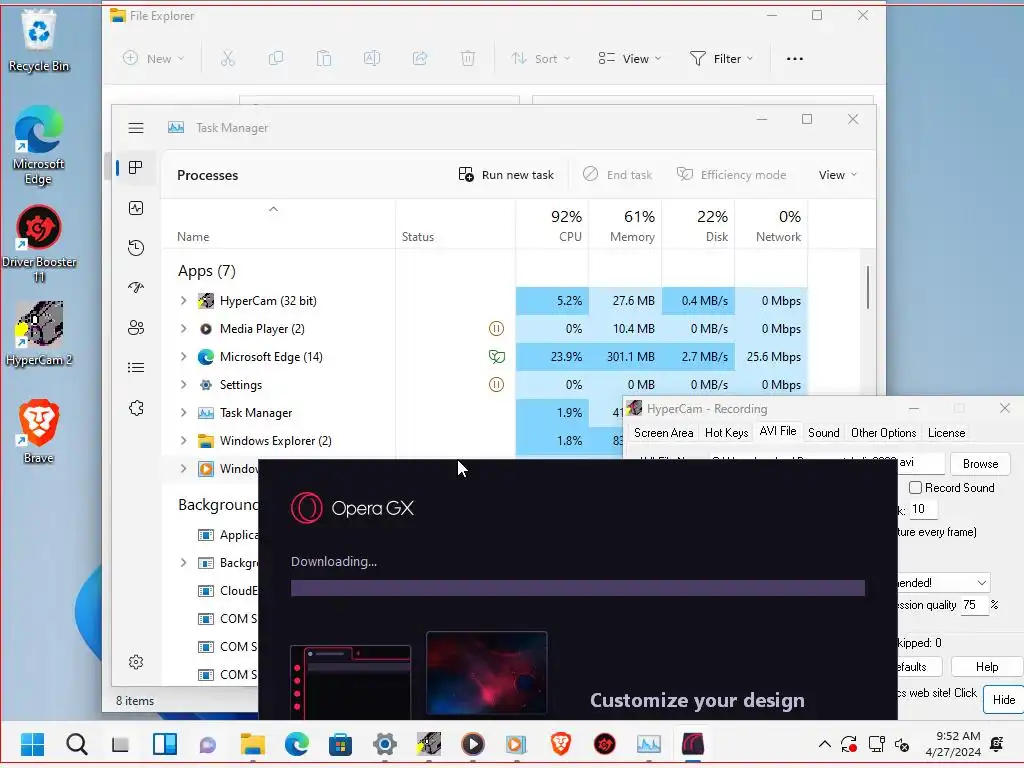Click End task button in Task Manager
Image resolution: width=1024 pixels, height=768 pixels.
click(617, 175)
